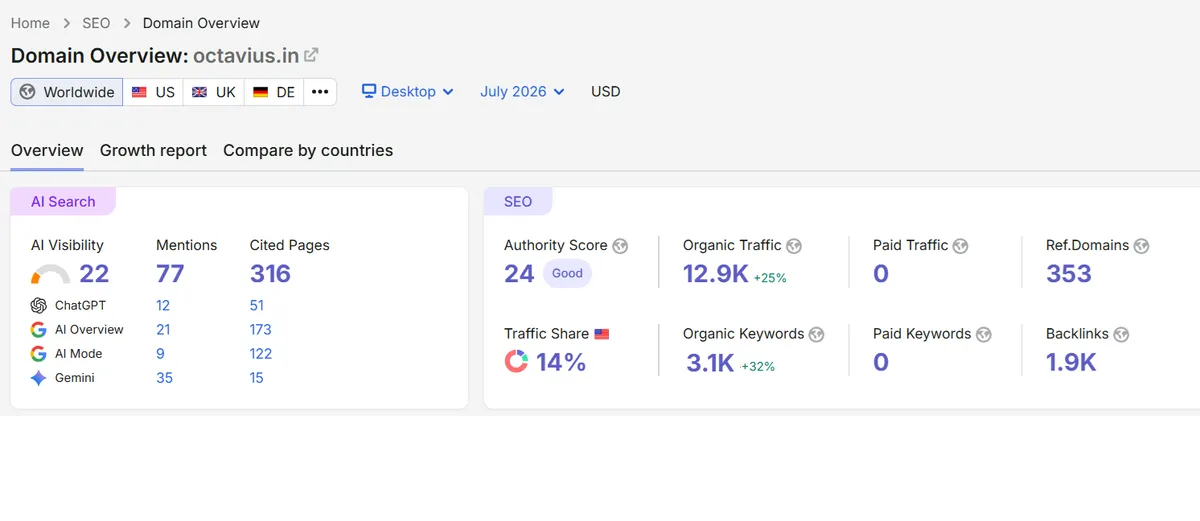Switch to the Overview tab

pos(47,150)
